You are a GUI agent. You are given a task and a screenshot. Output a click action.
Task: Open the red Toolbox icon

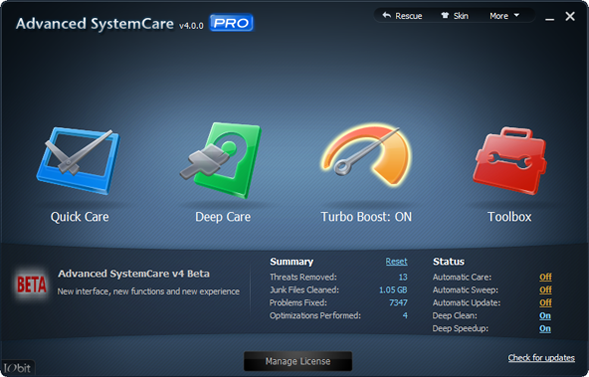509,161
